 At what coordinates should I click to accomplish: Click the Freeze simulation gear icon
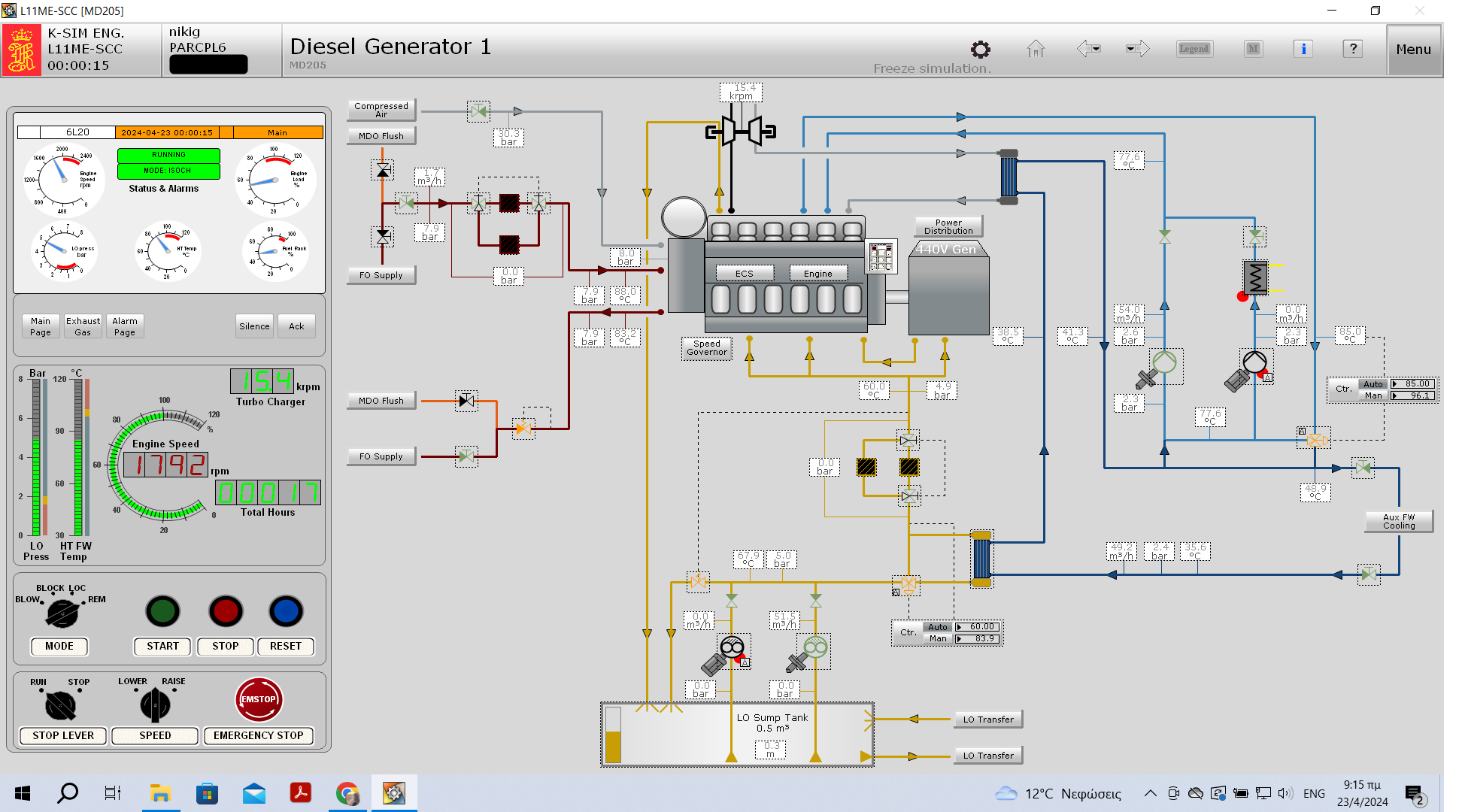pos(980,50)
